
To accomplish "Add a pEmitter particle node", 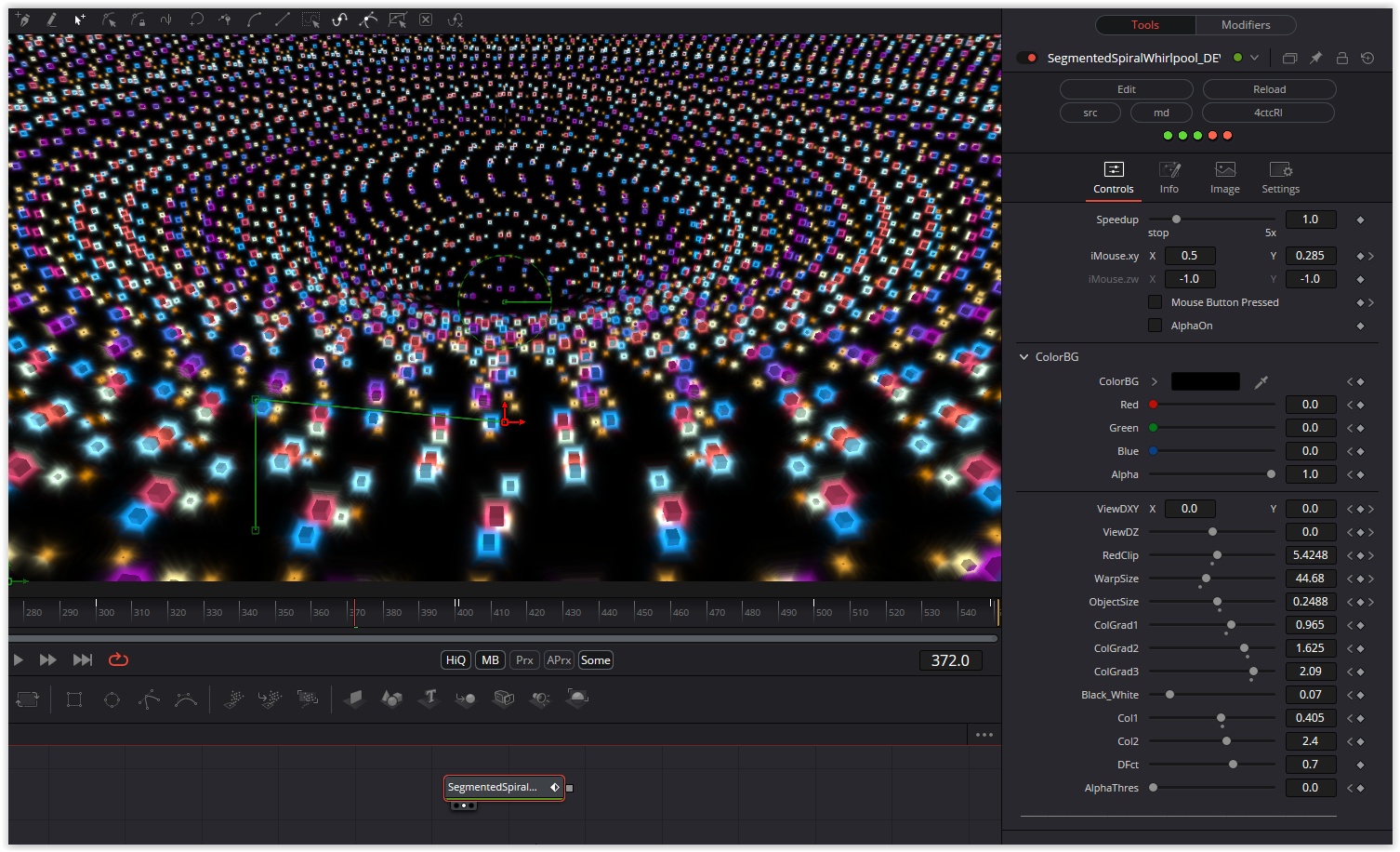I will point(233,699).
